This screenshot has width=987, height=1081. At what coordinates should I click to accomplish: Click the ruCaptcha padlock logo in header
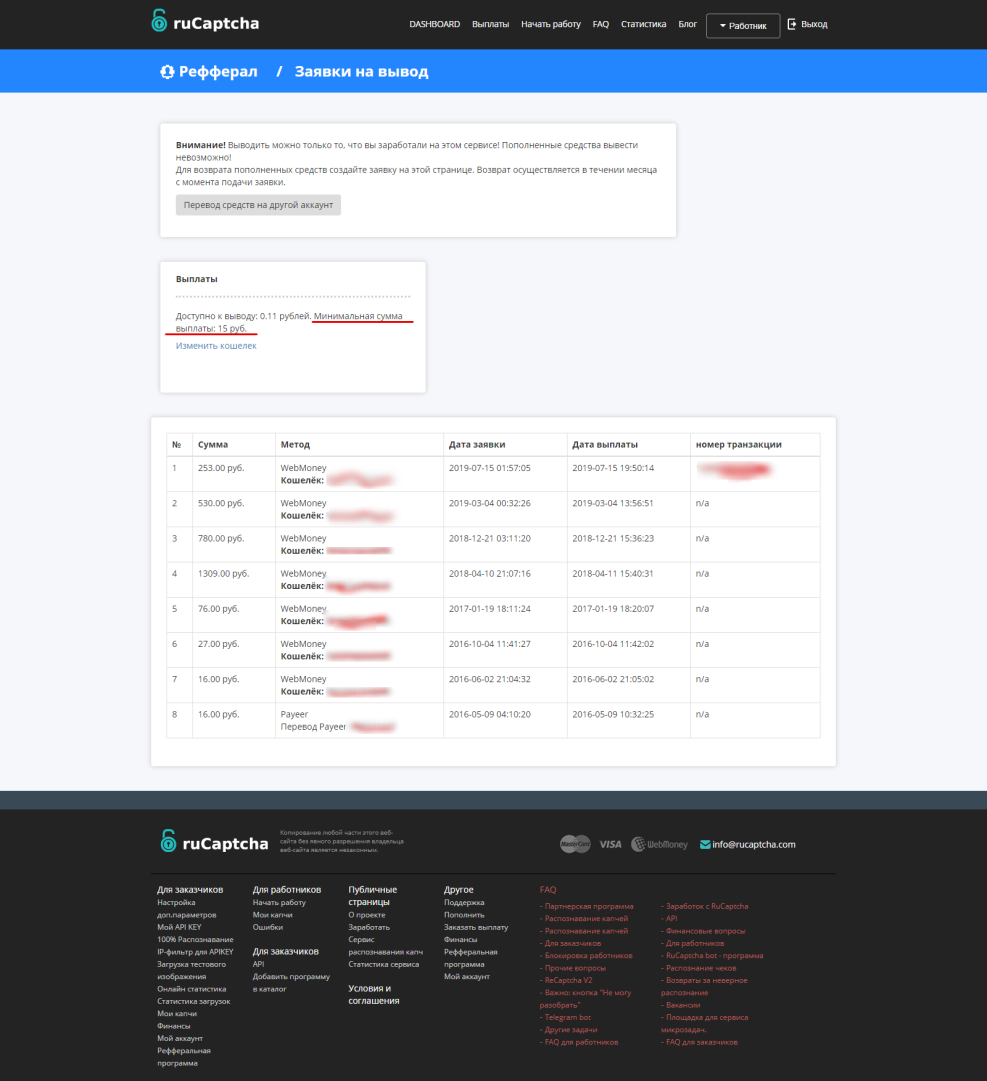click(160, 21)
